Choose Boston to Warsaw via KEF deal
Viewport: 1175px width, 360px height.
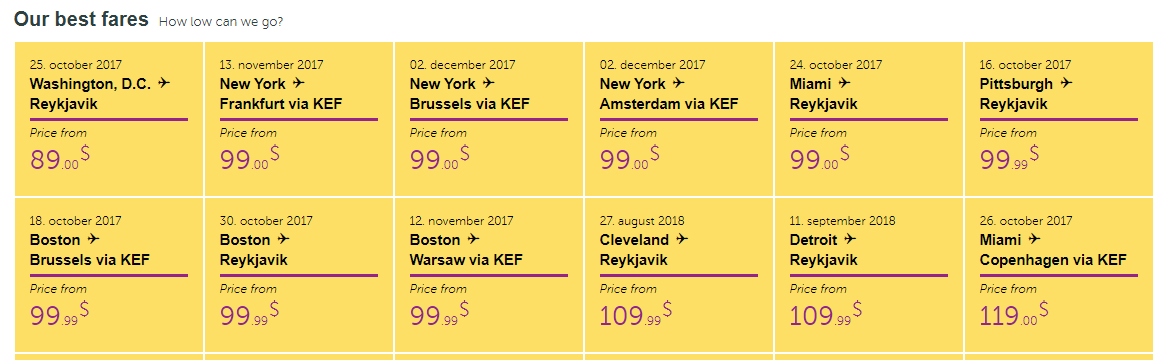[489, 275]
